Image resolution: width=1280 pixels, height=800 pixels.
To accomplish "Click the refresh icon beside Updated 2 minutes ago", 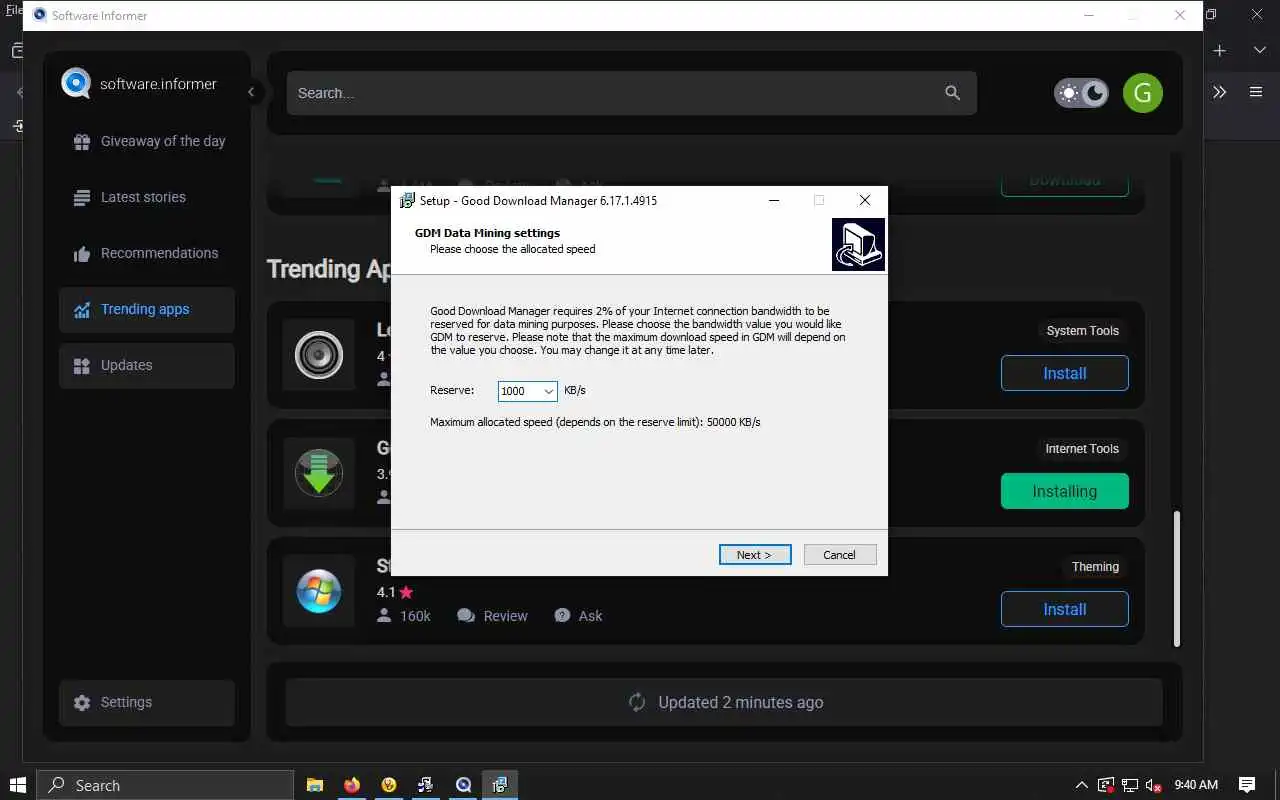I will [x=637, y=702].
